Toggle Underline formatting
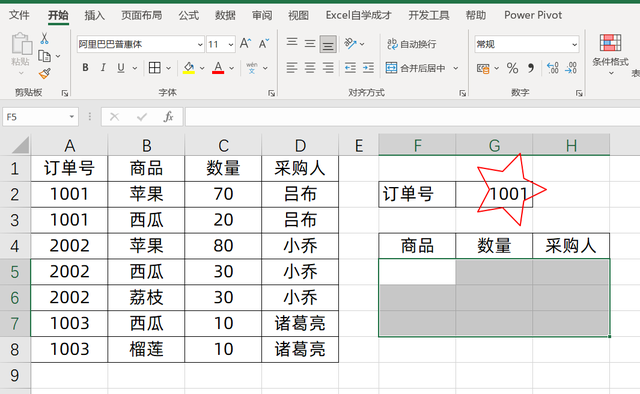The height and width of the screenshot is (394, 640). pyautogui.click(x=121, y=67)
